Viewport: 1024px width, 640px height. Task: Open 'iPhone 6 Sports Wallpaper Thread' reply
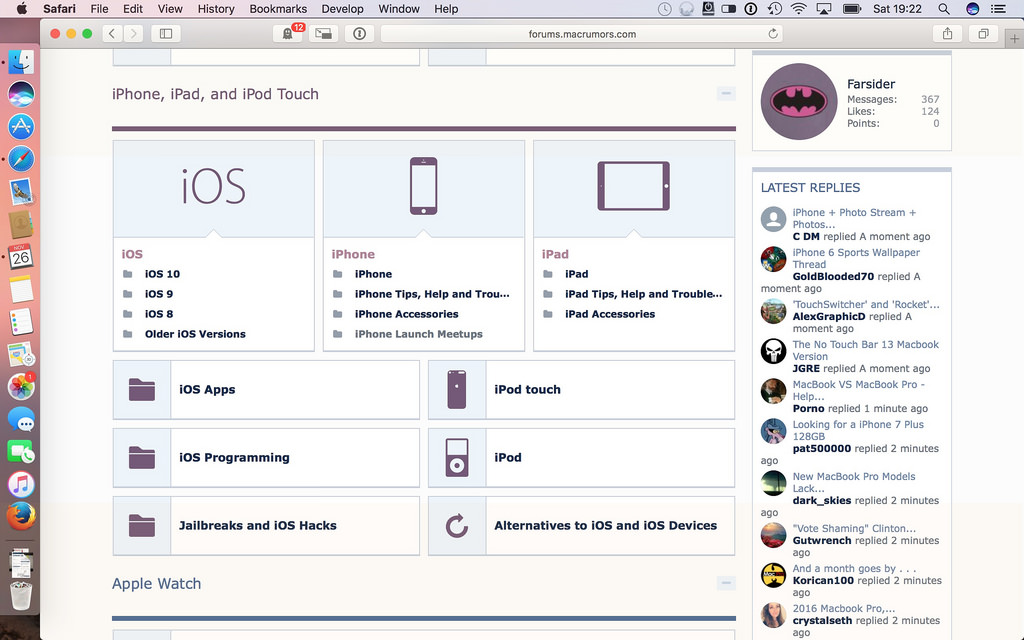point(856,259)
